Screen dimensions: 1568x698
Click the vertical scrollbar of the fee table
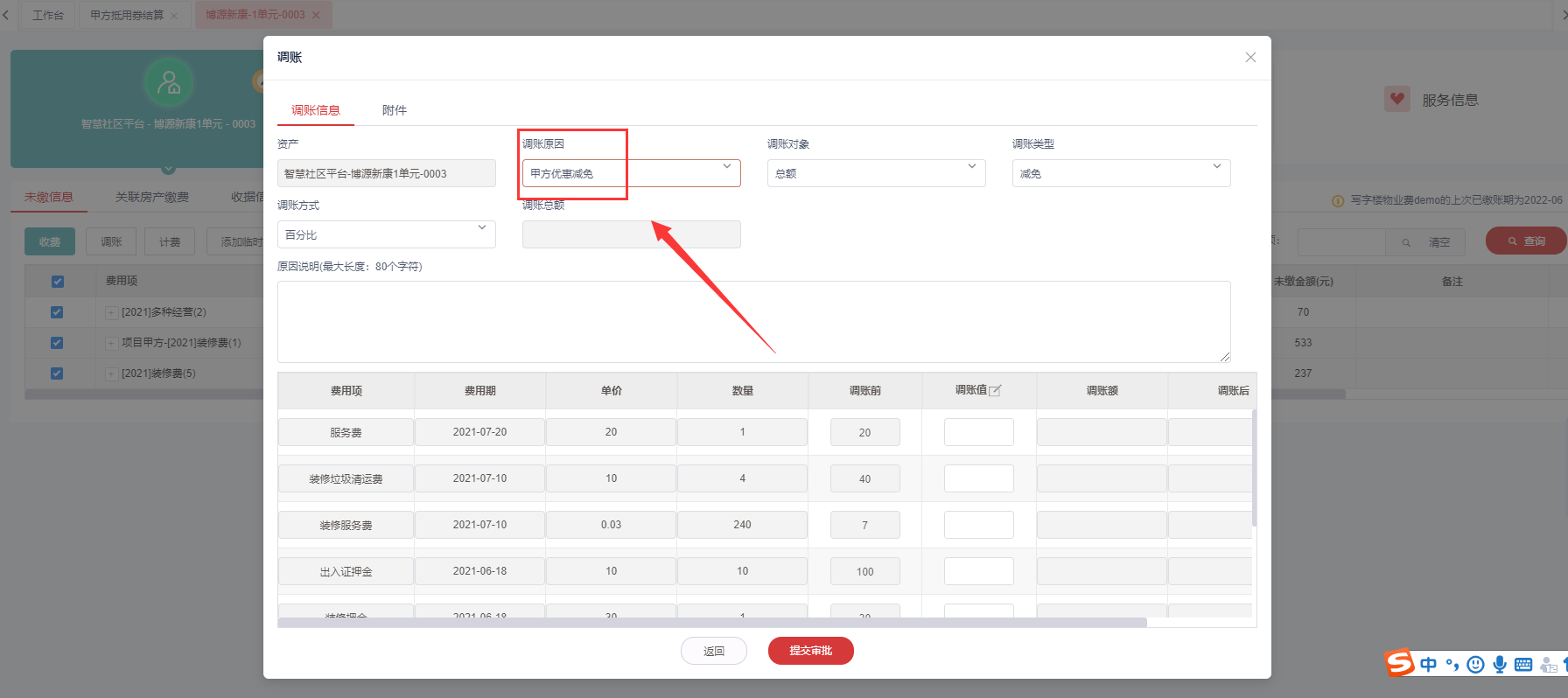point(1254,468)
